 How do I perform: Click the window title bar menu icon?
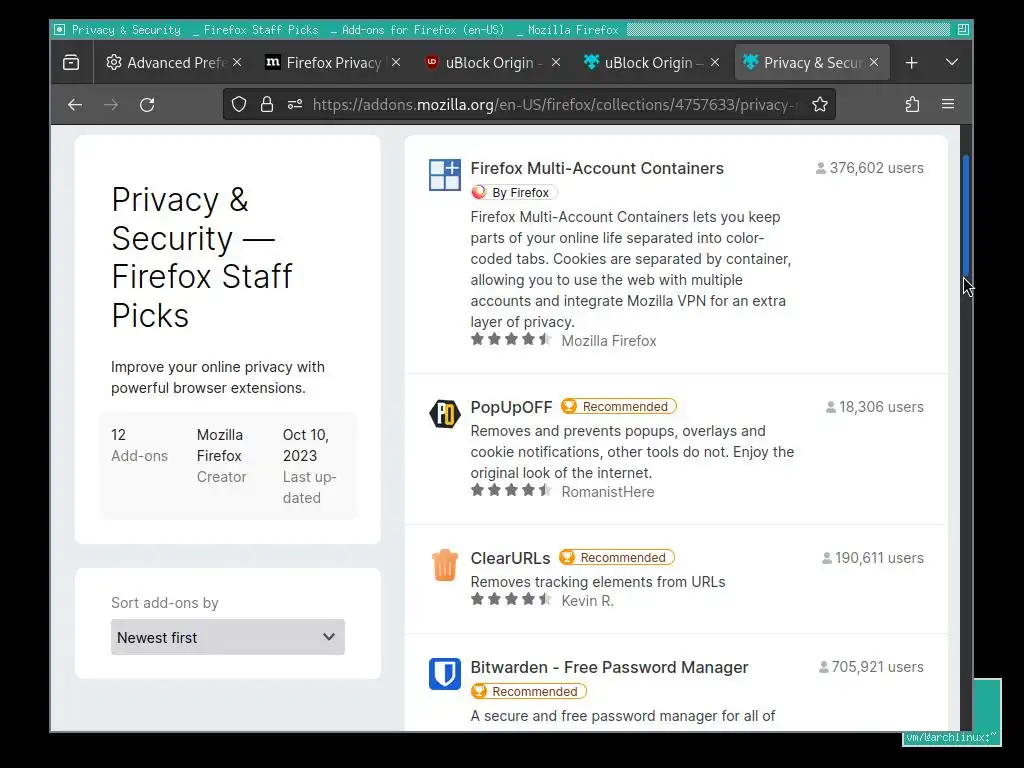(59, 29)
